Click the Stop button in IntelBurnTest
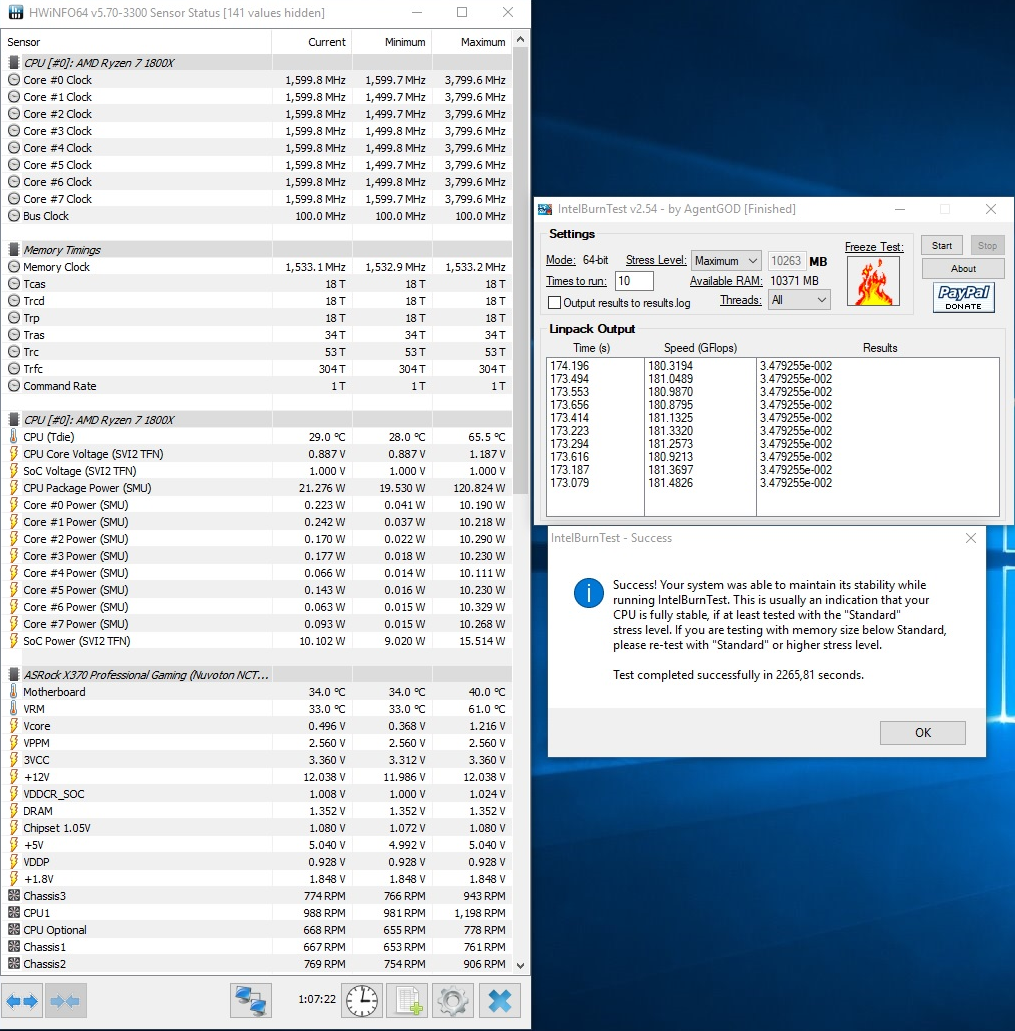The image size is (1015, 1031). tap(987, 246)
